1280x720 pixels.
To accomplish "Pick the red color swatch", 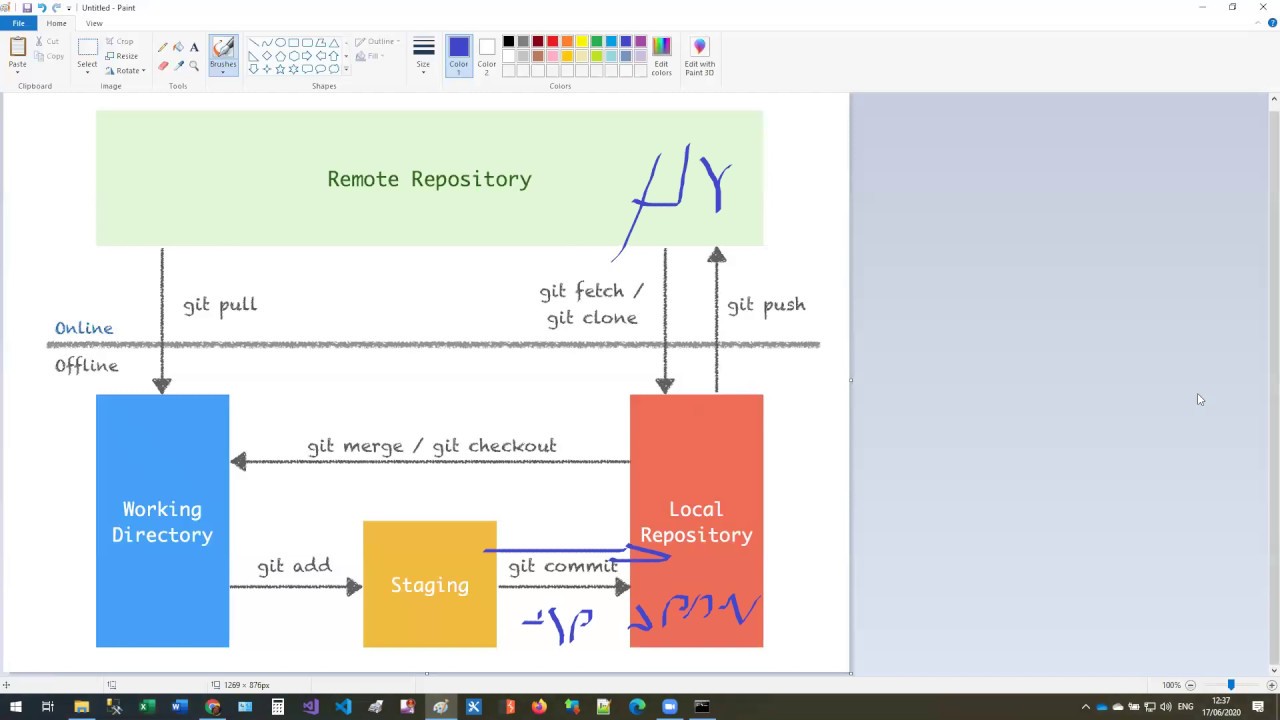I will [x=552, y=41].
